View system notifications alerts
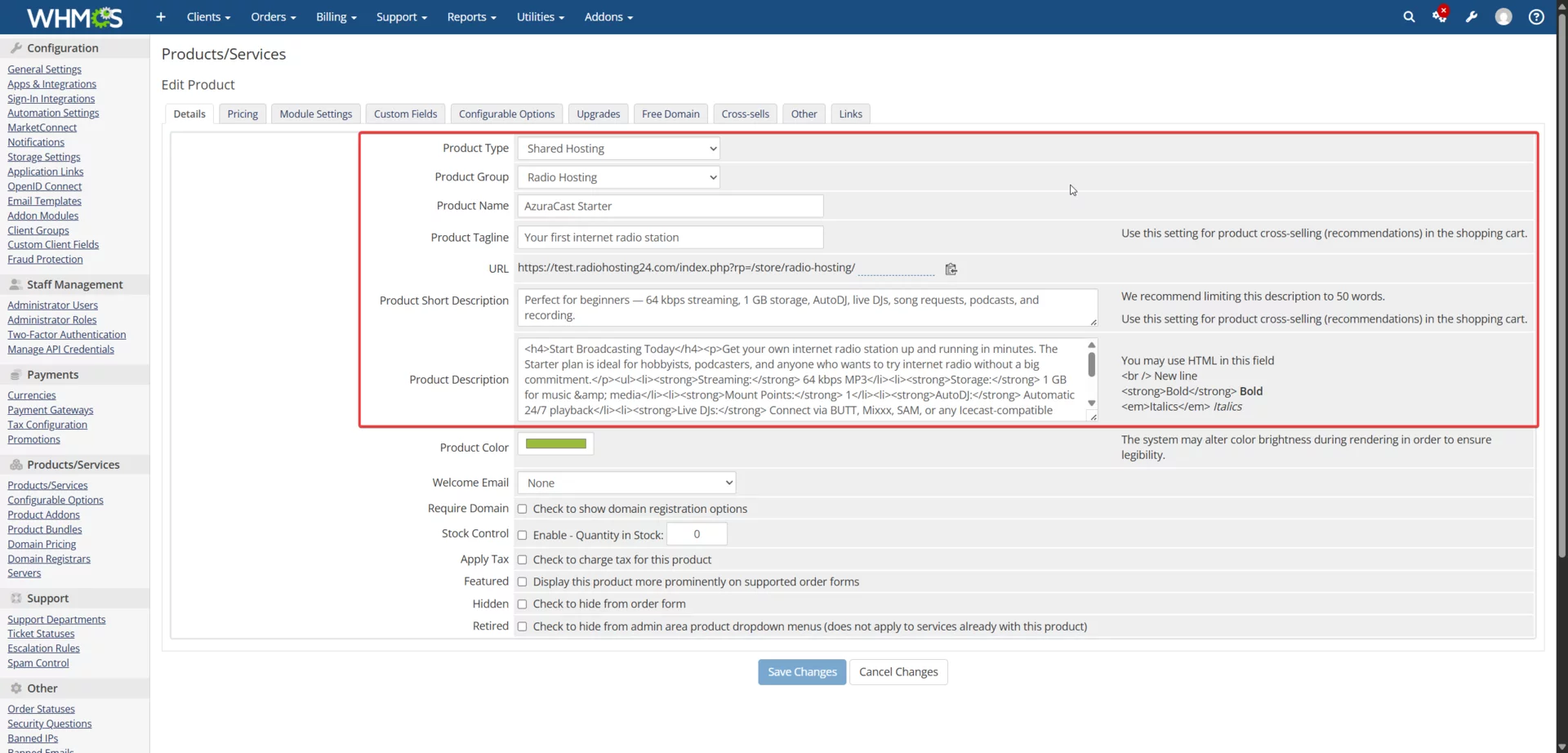Viewport: 1568px width, 753px height. 1440,16
